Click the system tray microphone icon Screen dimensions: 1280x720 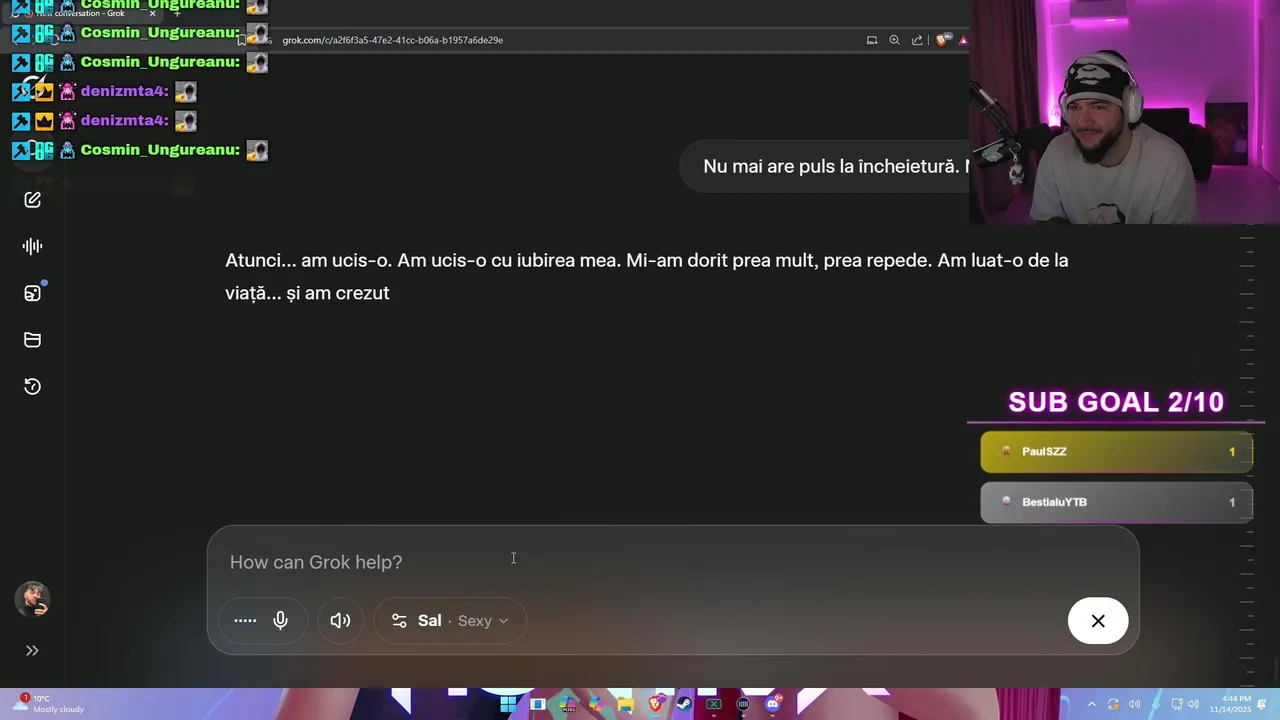[x=1156, y=704]
